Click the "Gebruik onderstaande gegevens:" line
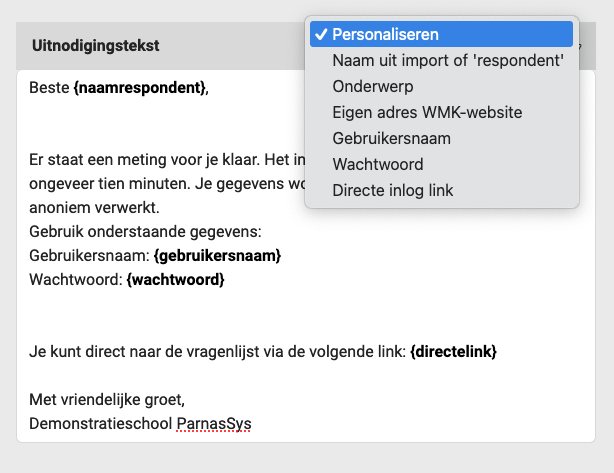The image size is (614, 473). click(x=144, y=232)
